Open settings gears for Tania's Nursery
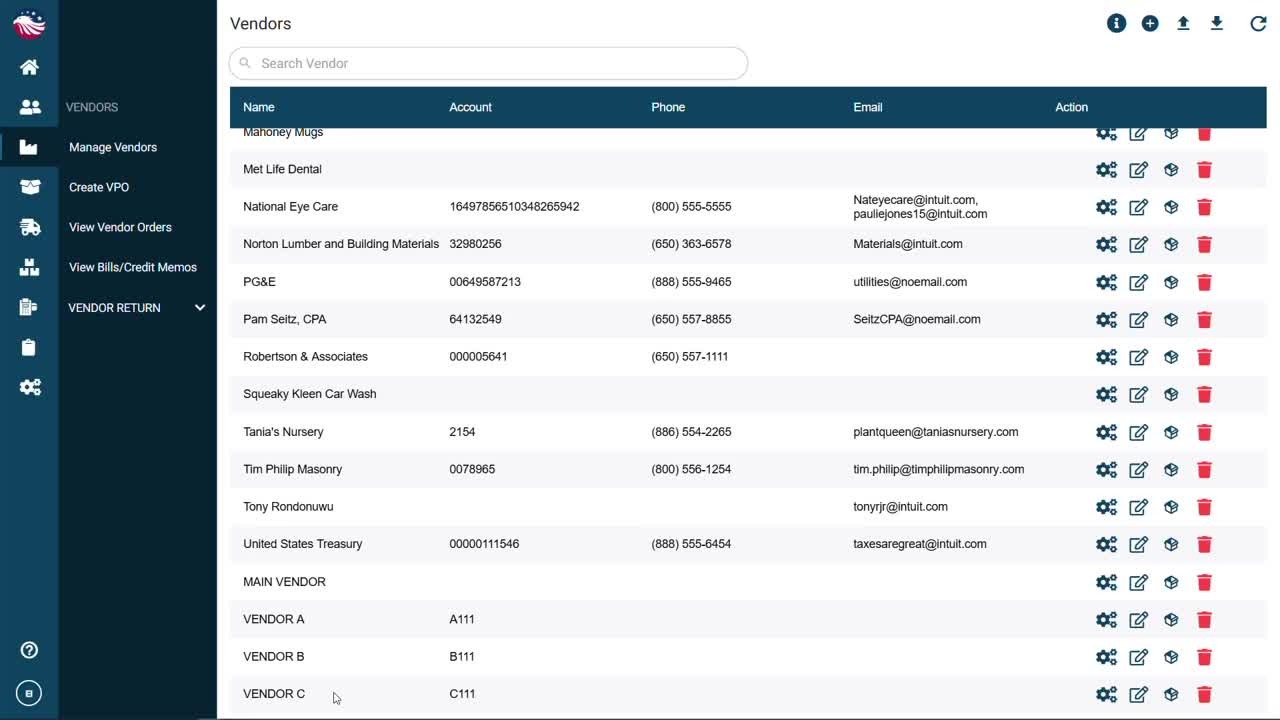The width and height of the screenshot is (1280, 720). (1106, 432)
